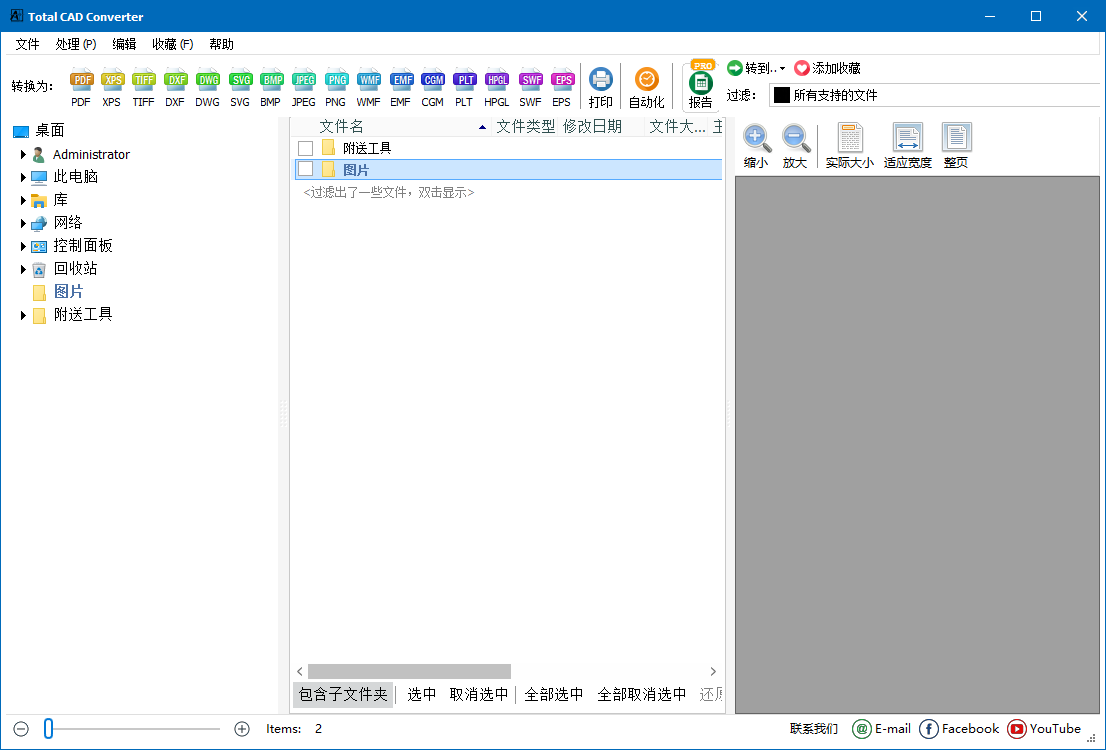Check the 附送工具 folder checkbox
This screenshot has height=750, width=1106.
point(305,148)
